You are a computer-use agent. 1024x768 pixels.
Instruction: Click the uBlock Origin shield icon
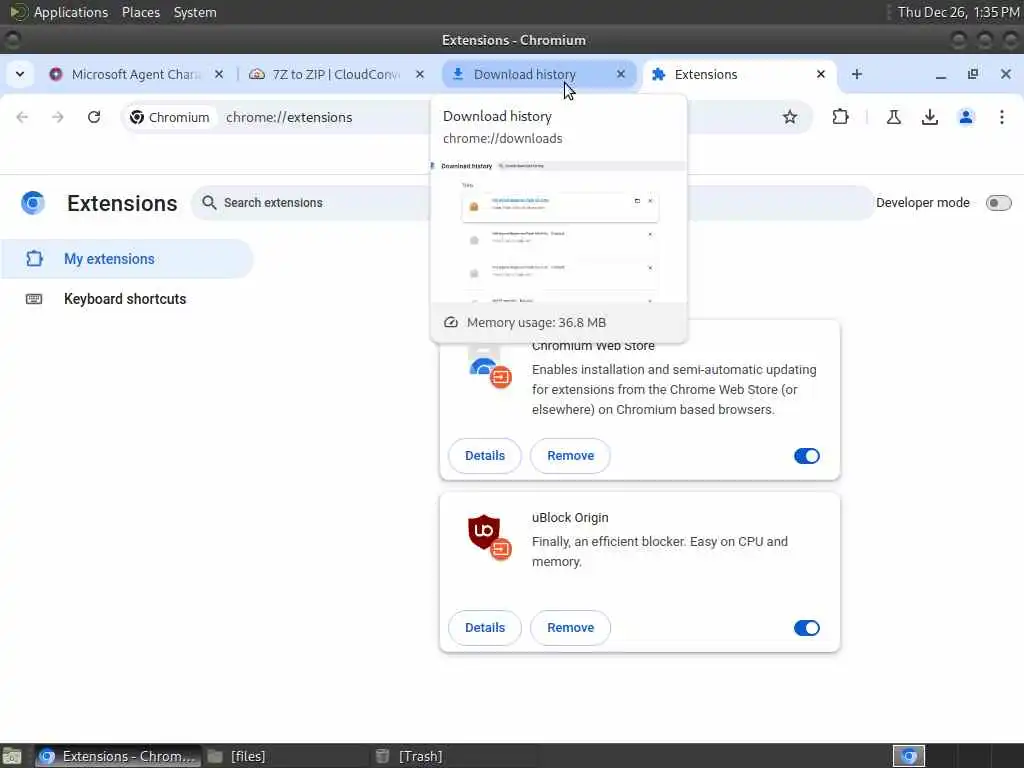coord(485,532)
